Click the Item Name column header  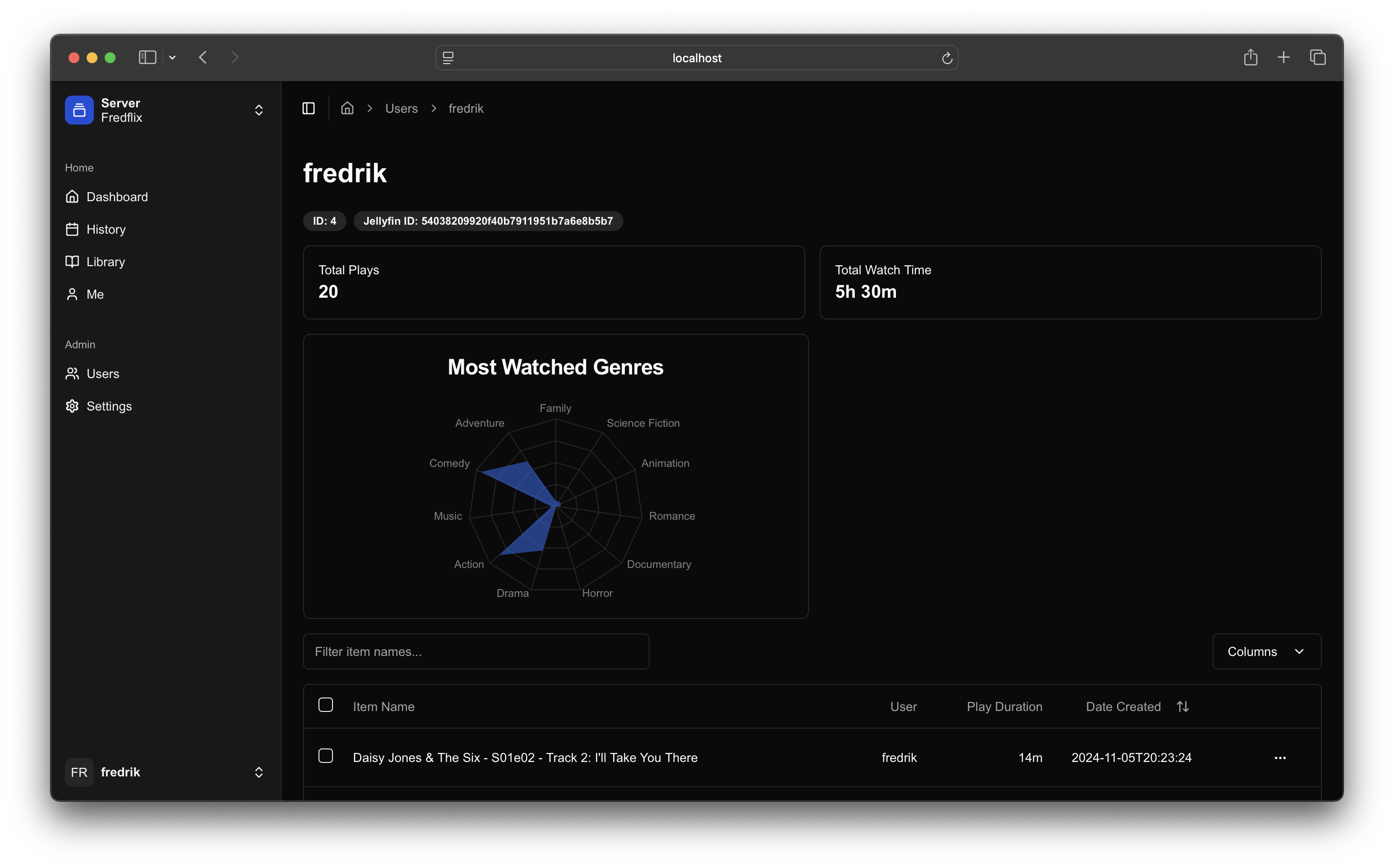click(383, 706)
